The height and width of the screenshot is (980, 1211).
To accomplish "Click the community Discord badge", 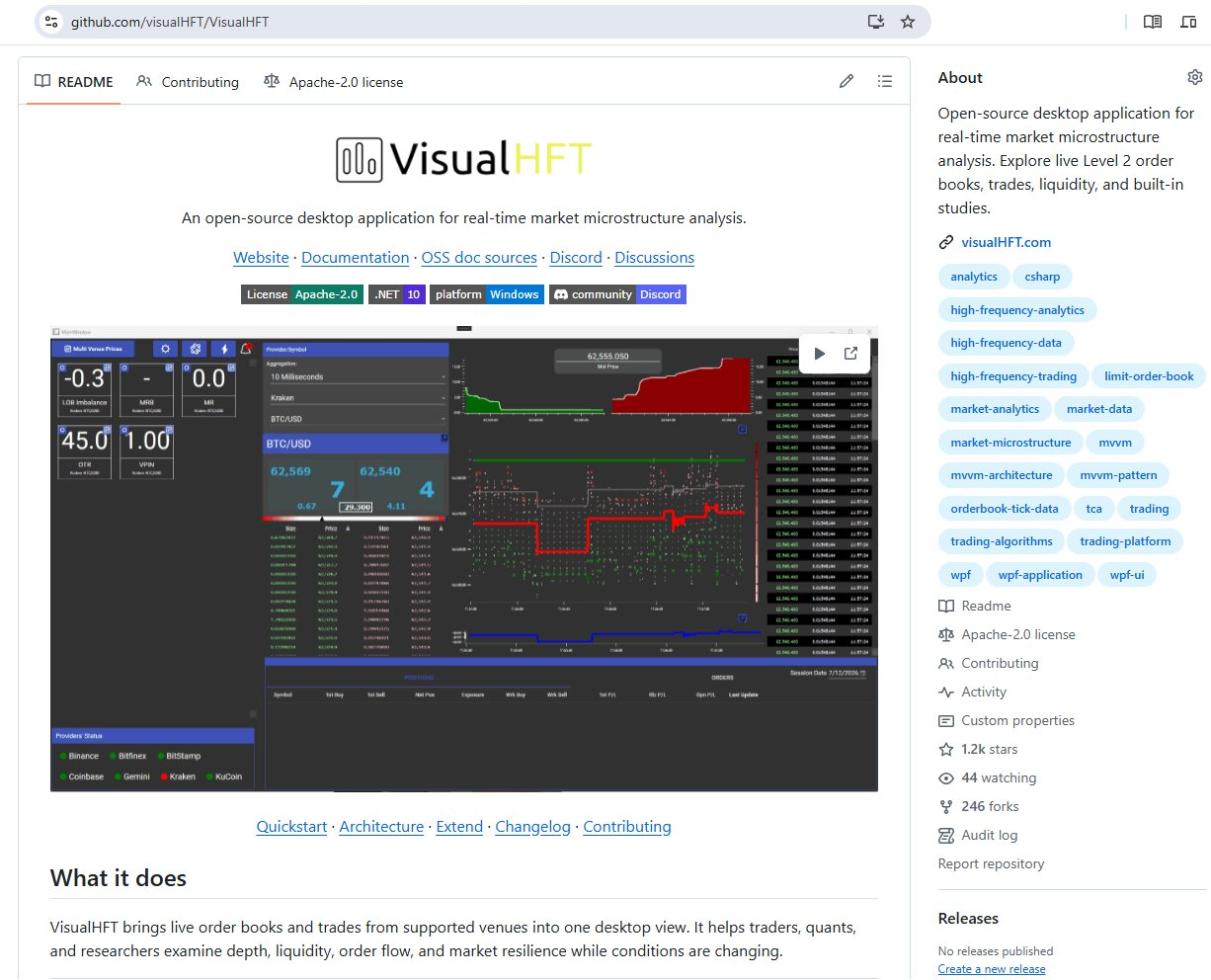I will [617, 294].
